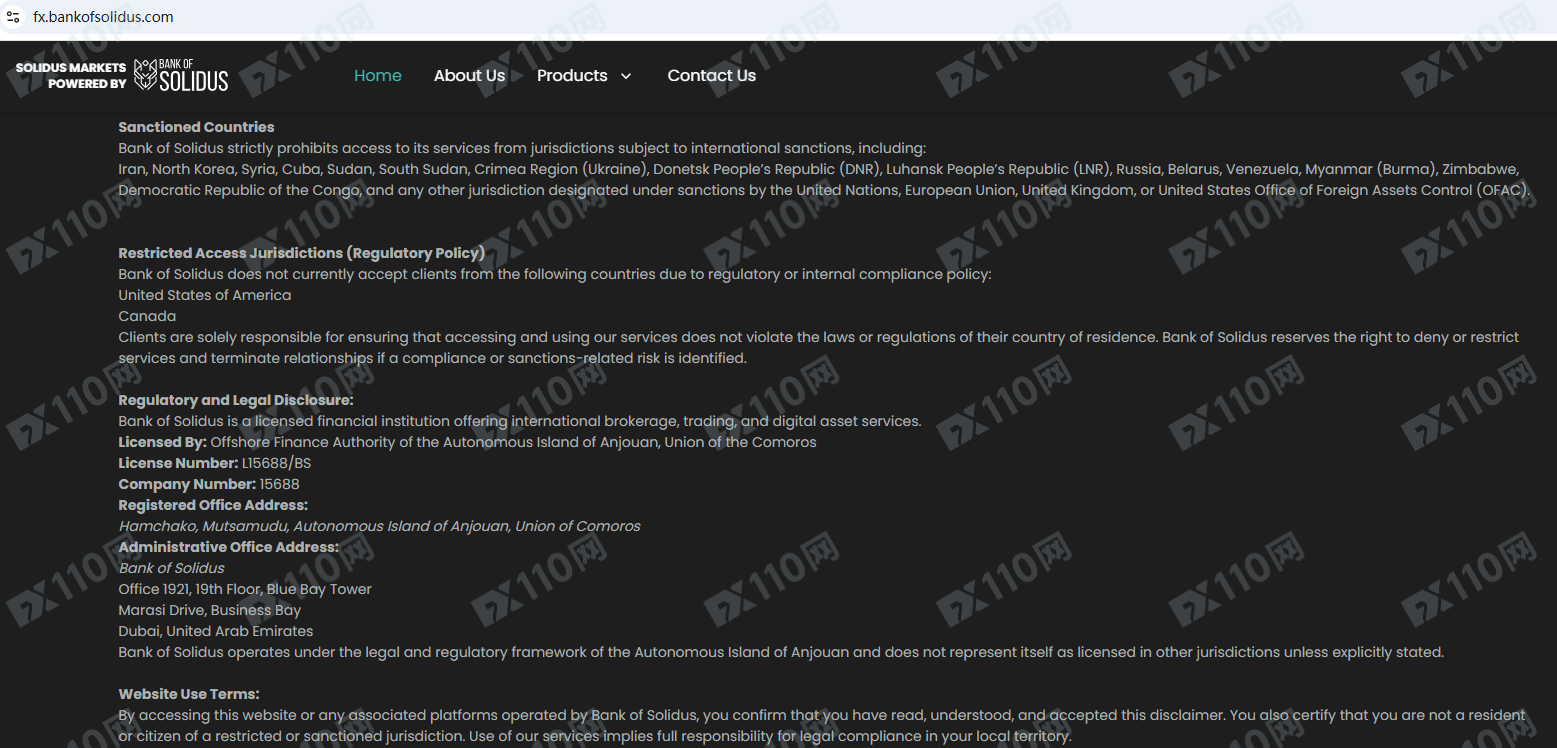Click the fx.bankofsolidus.com address field
1557x748 pixels.
tap(103, 17)
